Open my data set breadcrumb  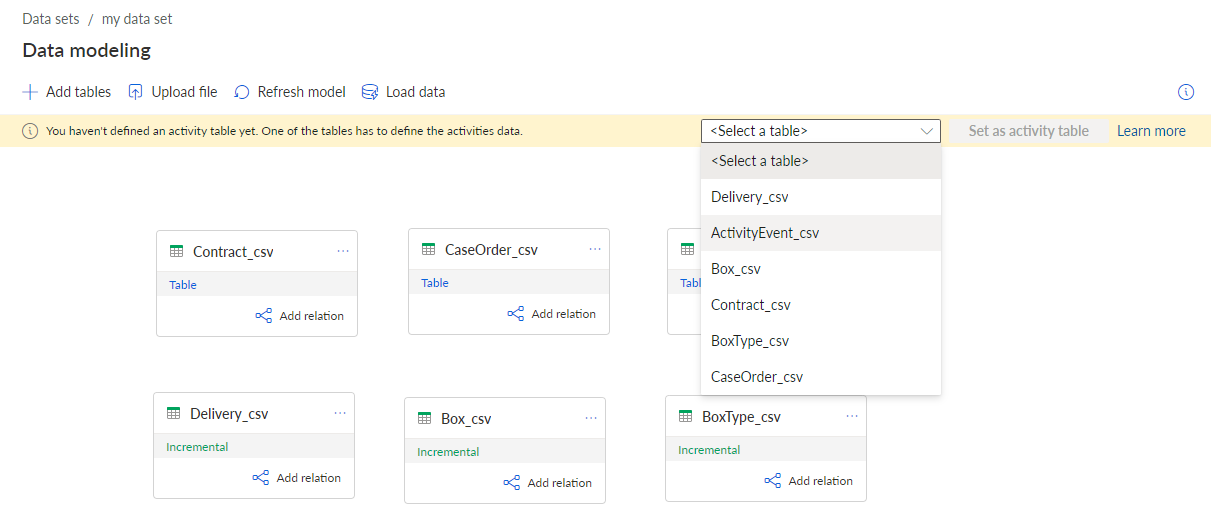pos(137,19)
